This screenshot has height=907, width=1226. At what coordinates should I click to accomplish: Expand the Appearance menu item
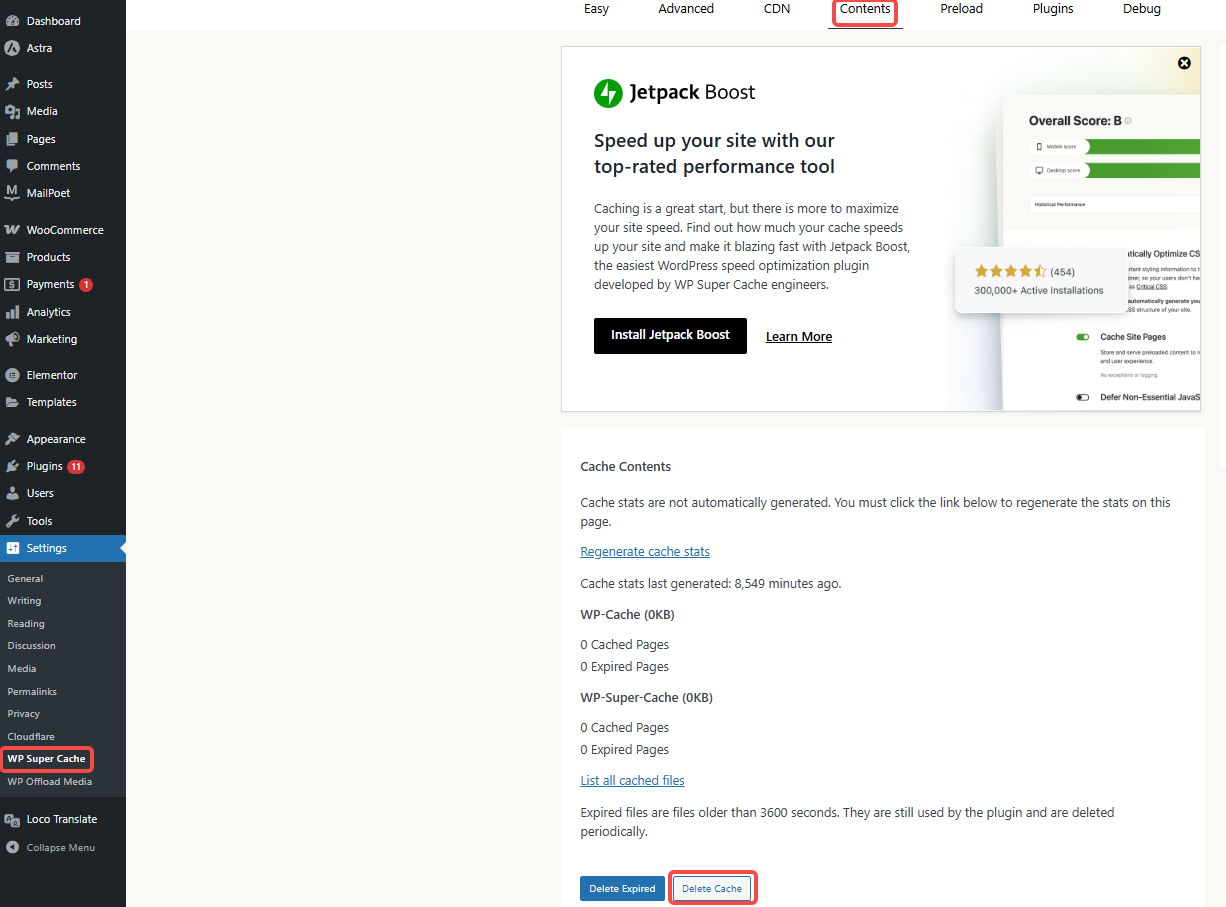[55, 439]
